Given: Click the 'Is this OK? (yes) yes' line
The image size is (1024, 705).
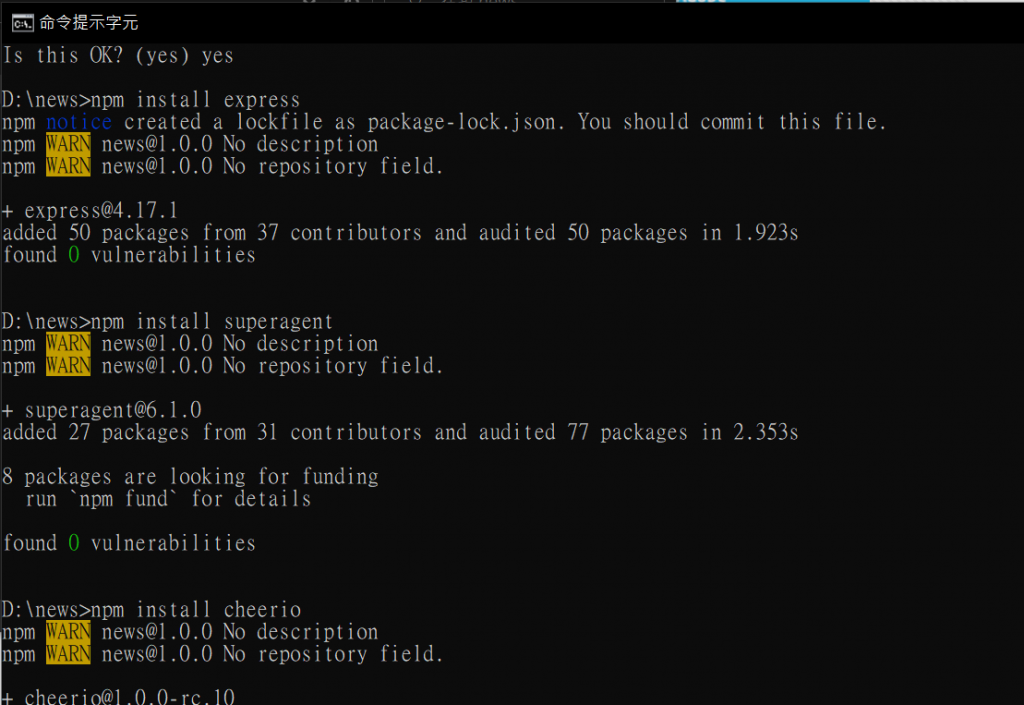Looking at the screenshot, I should pos(118,55).
